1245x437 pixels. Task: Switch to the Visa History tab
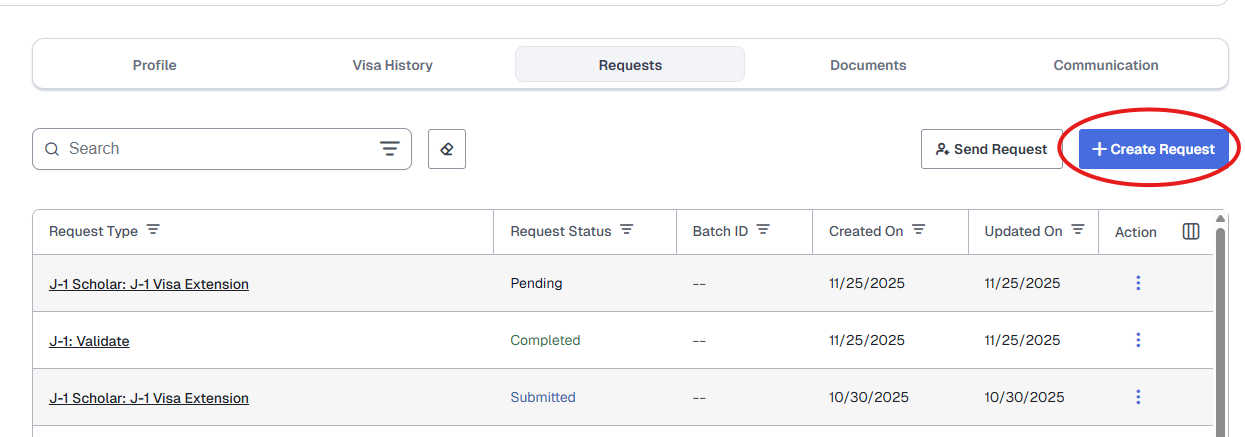tap(392, 65)
